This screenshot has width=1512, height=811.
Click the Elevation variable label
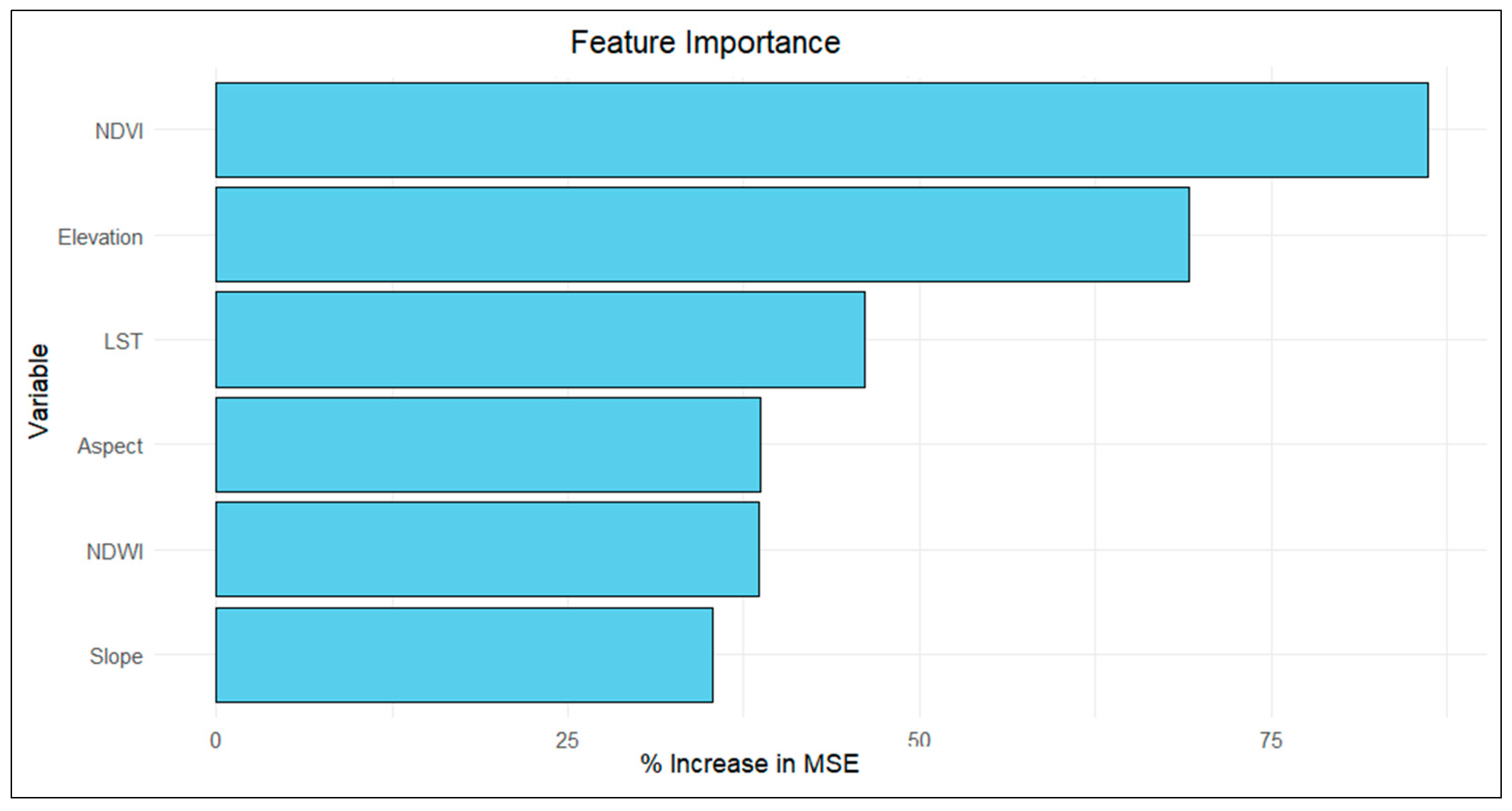(x=100, y=237)
